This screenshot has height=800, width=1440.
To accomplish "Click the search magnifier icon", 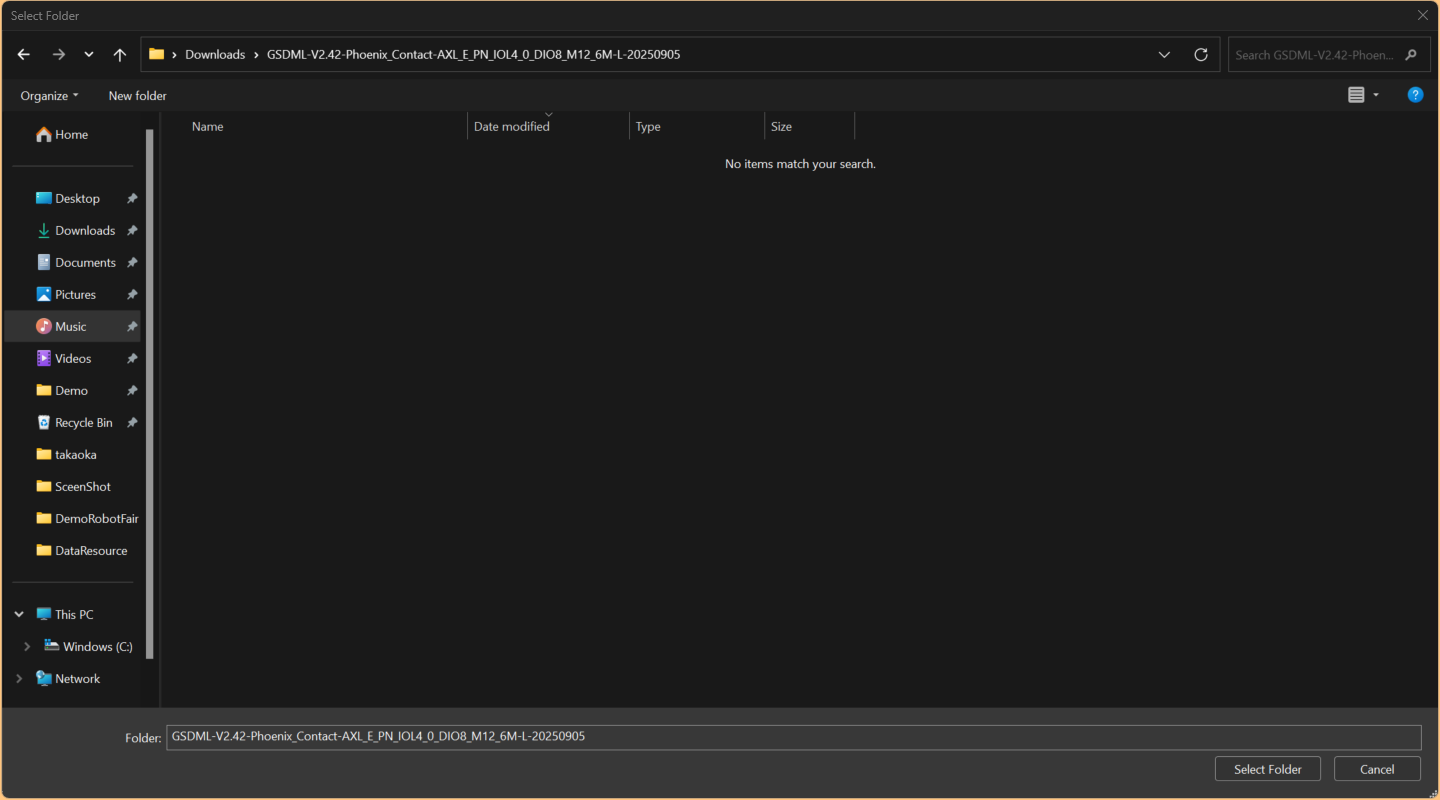I will (1411, 55).
